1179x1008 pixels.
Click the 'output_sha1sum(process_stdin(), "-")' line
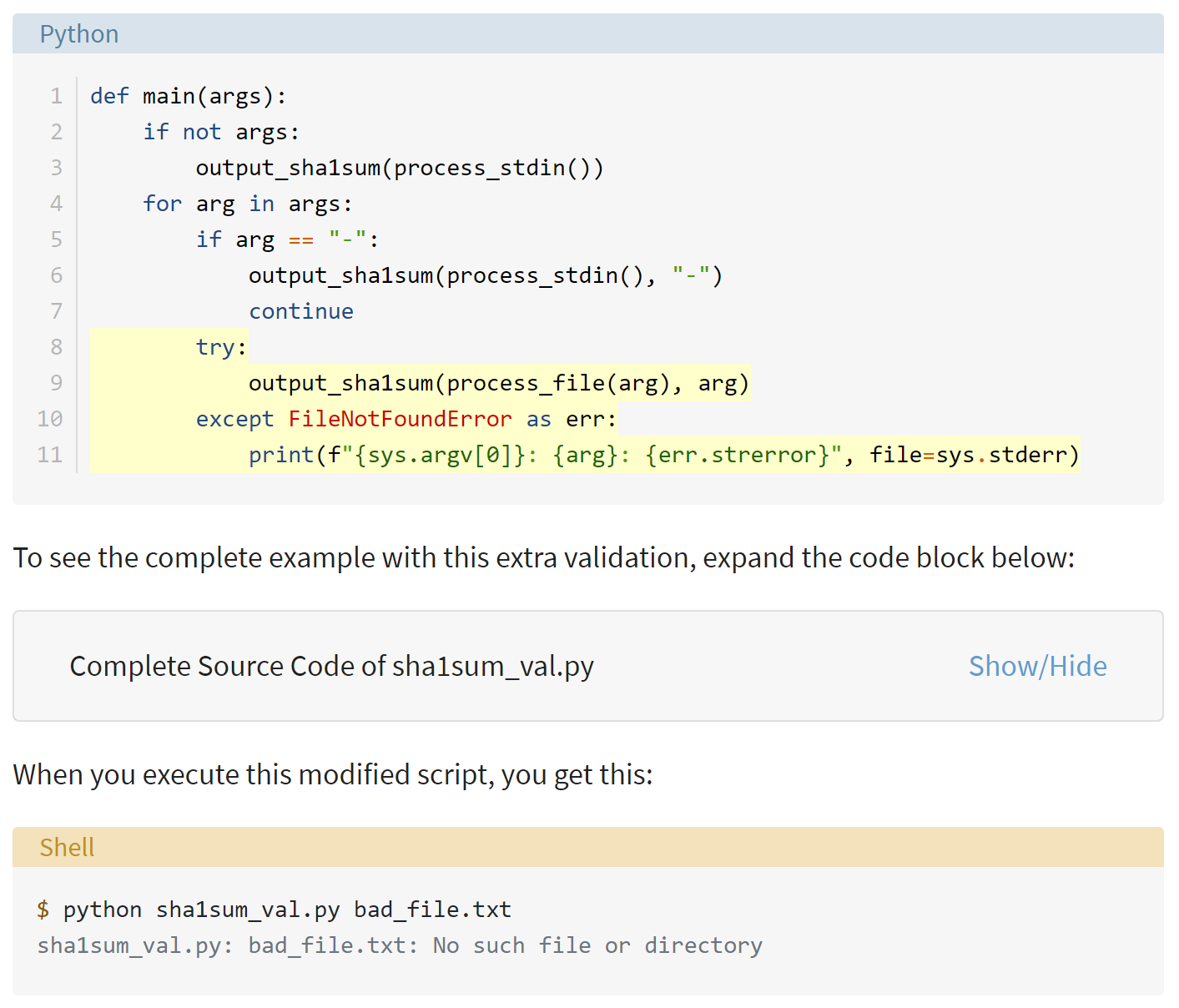point(486,275)
